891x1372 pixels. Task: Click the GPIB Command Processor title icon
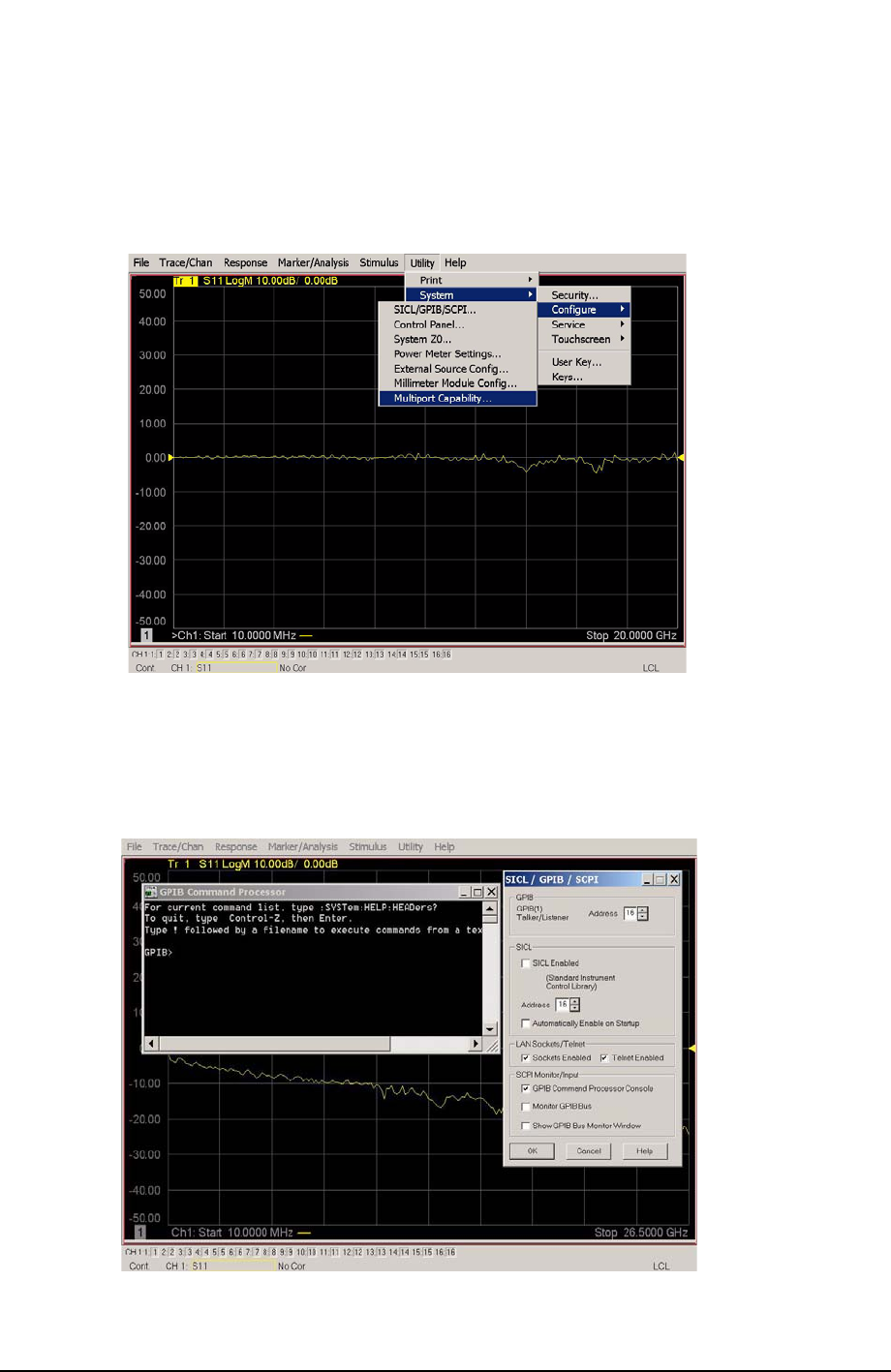[x=151, y=892]
